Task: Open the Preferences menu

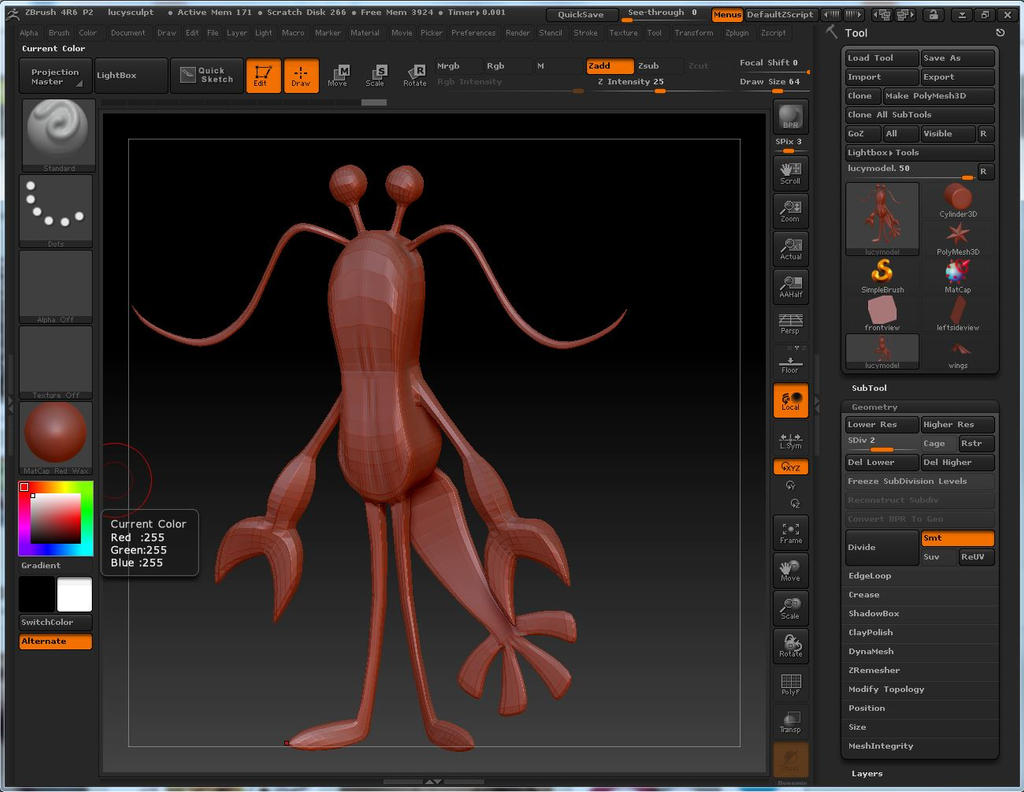Action: [473, 33]
